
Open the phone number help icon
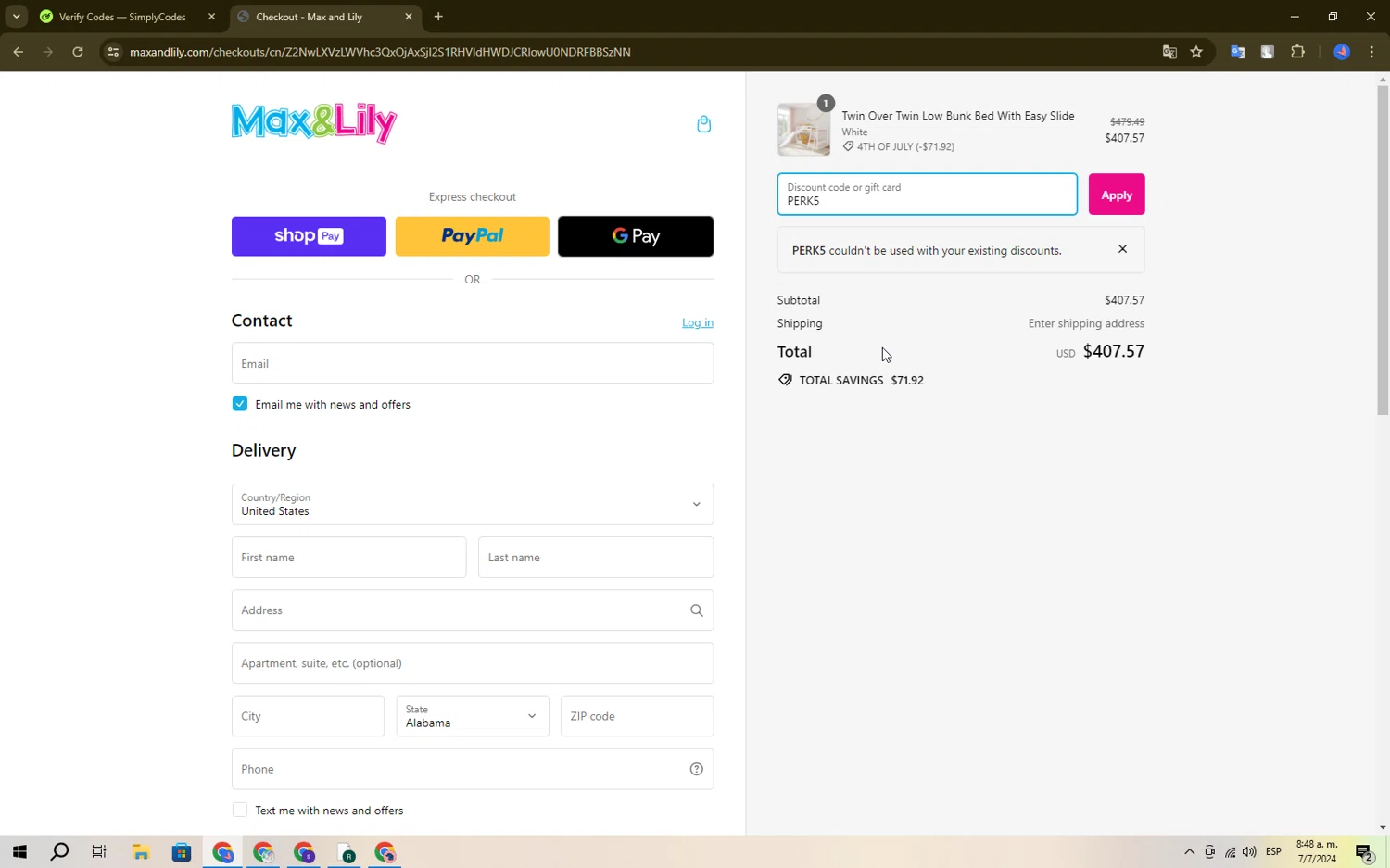pos(697,769)
